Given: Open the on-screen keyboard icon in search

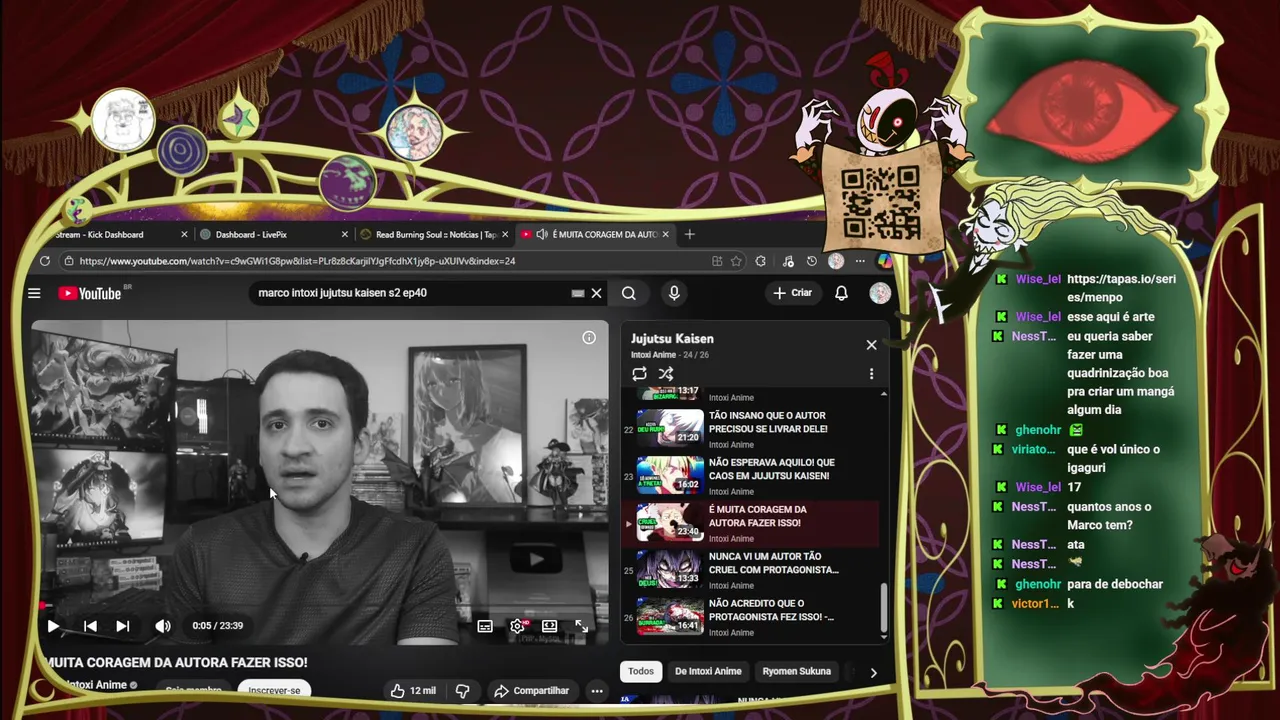Looking at the screenshot, I should (577, 293).
